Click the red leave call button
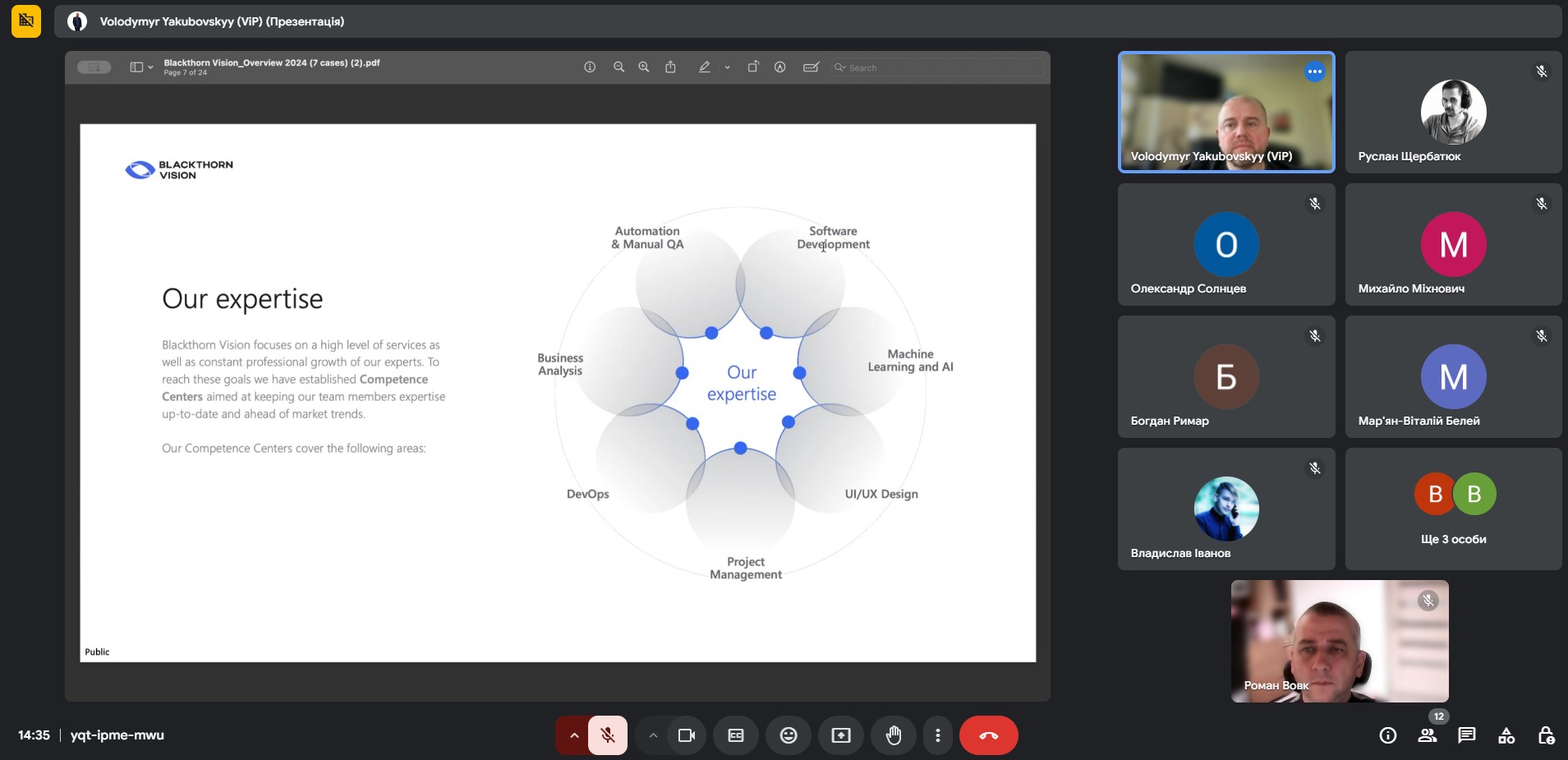Viewport: 1568px width, 760px height. [988, 735]
